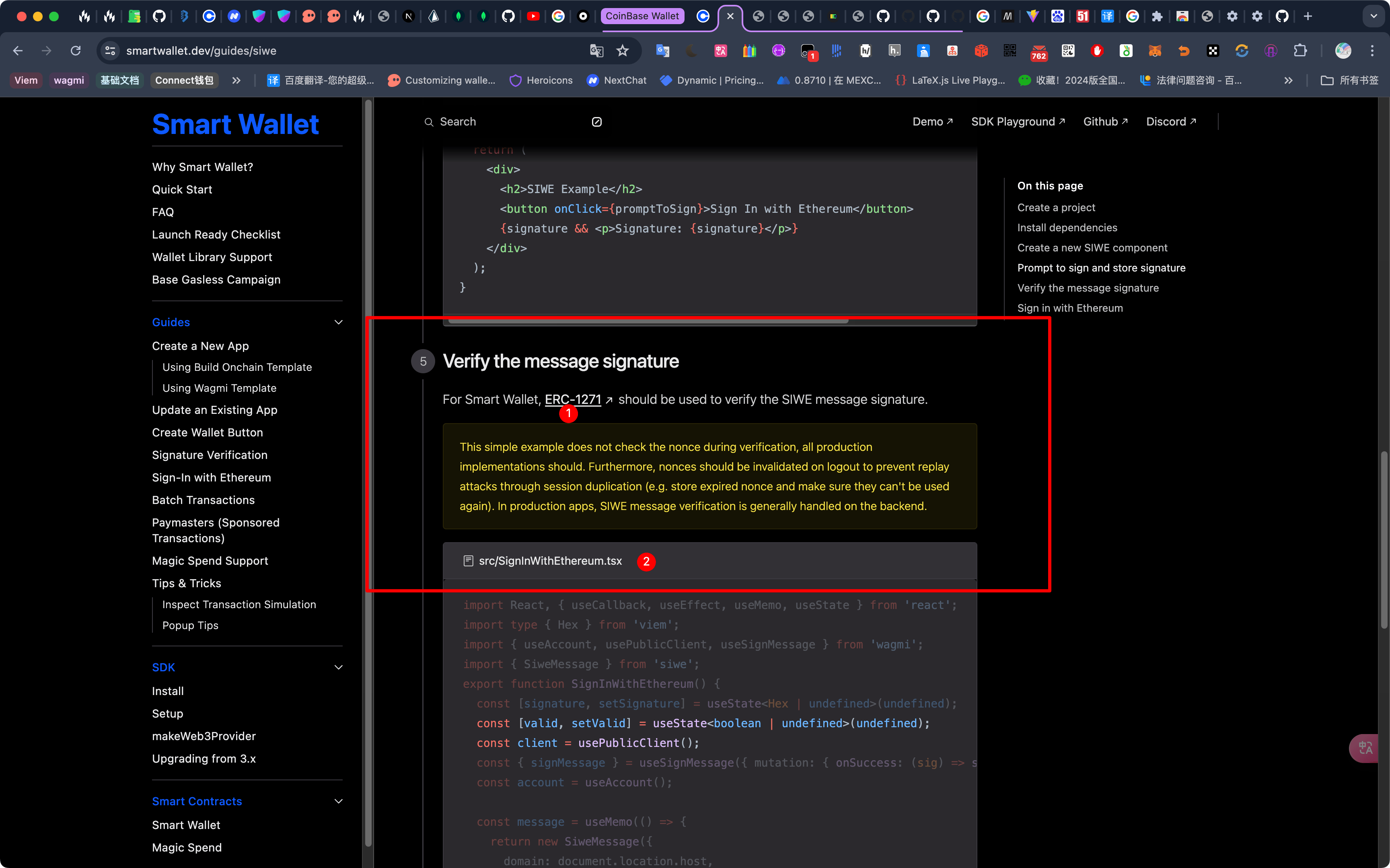The height and width of the screenshot is (868, 1390).
Task: Collapse the Guides sidebar section
Action: (x=339, y=322)
